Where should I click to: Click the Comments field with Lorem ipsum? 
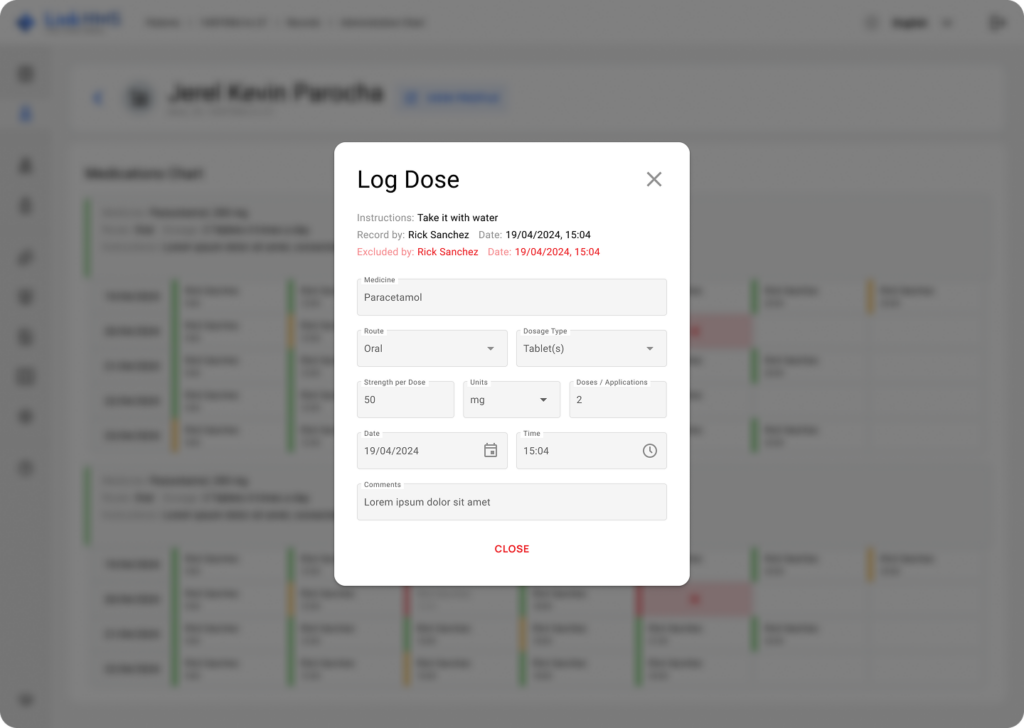click(511, 502)
